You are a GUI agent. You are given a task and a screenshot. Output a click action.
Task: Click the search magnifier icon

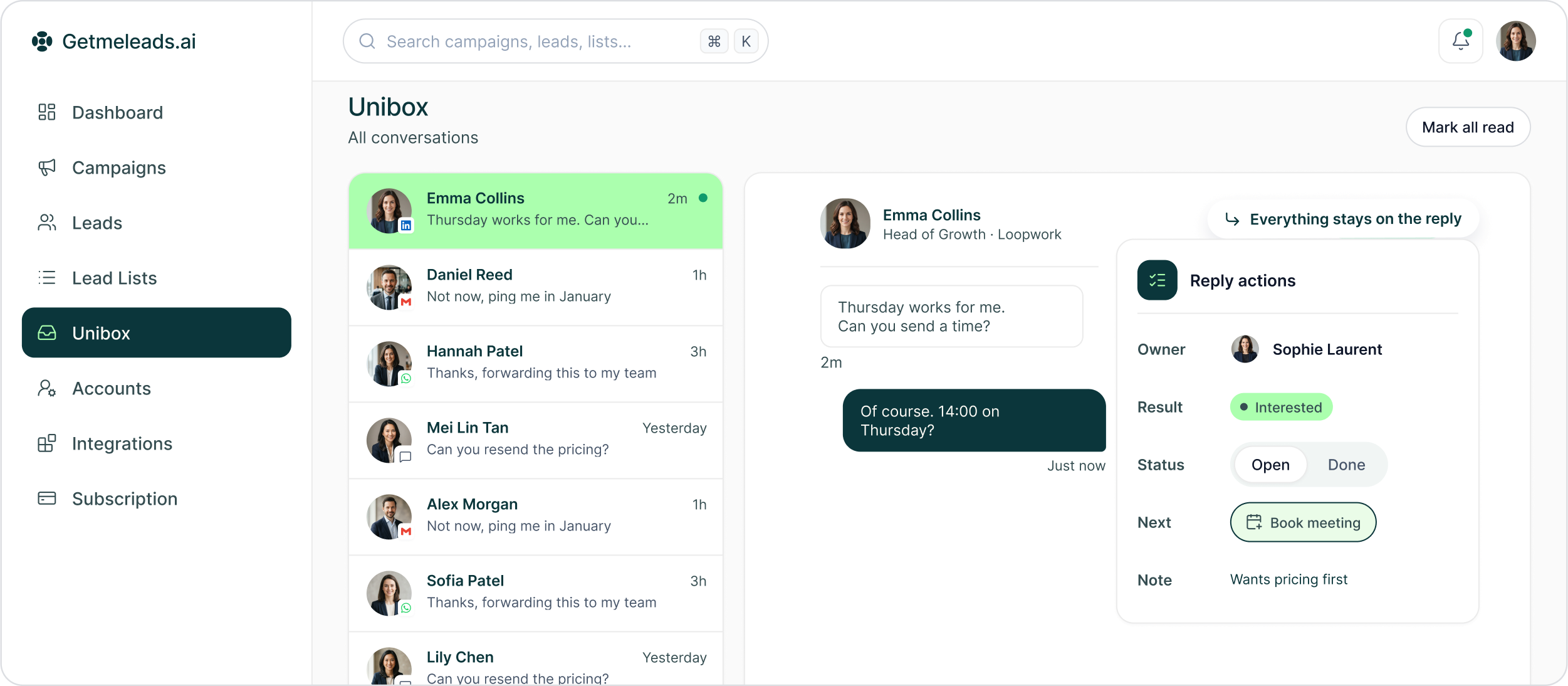(367, 41)
